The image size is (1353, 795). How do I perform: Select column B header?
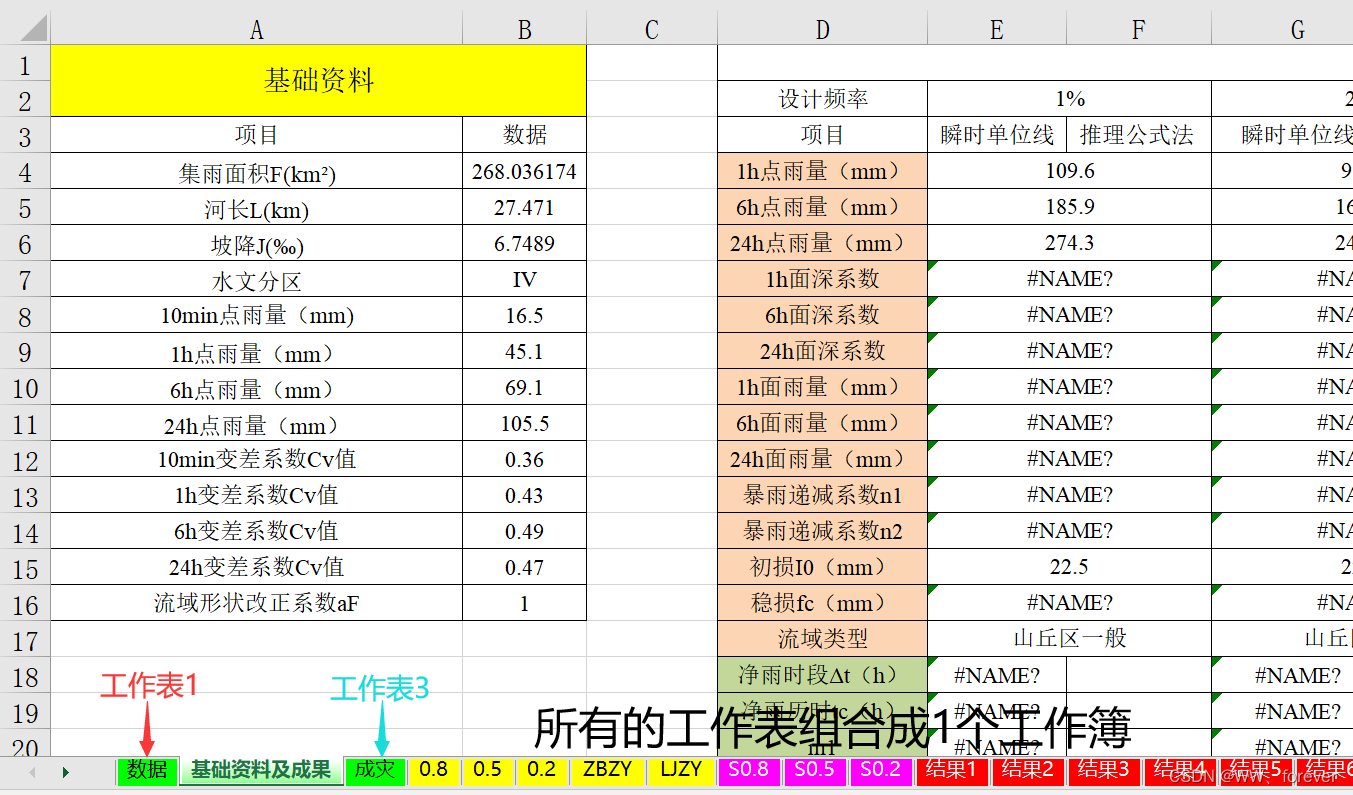coord(524,29)
